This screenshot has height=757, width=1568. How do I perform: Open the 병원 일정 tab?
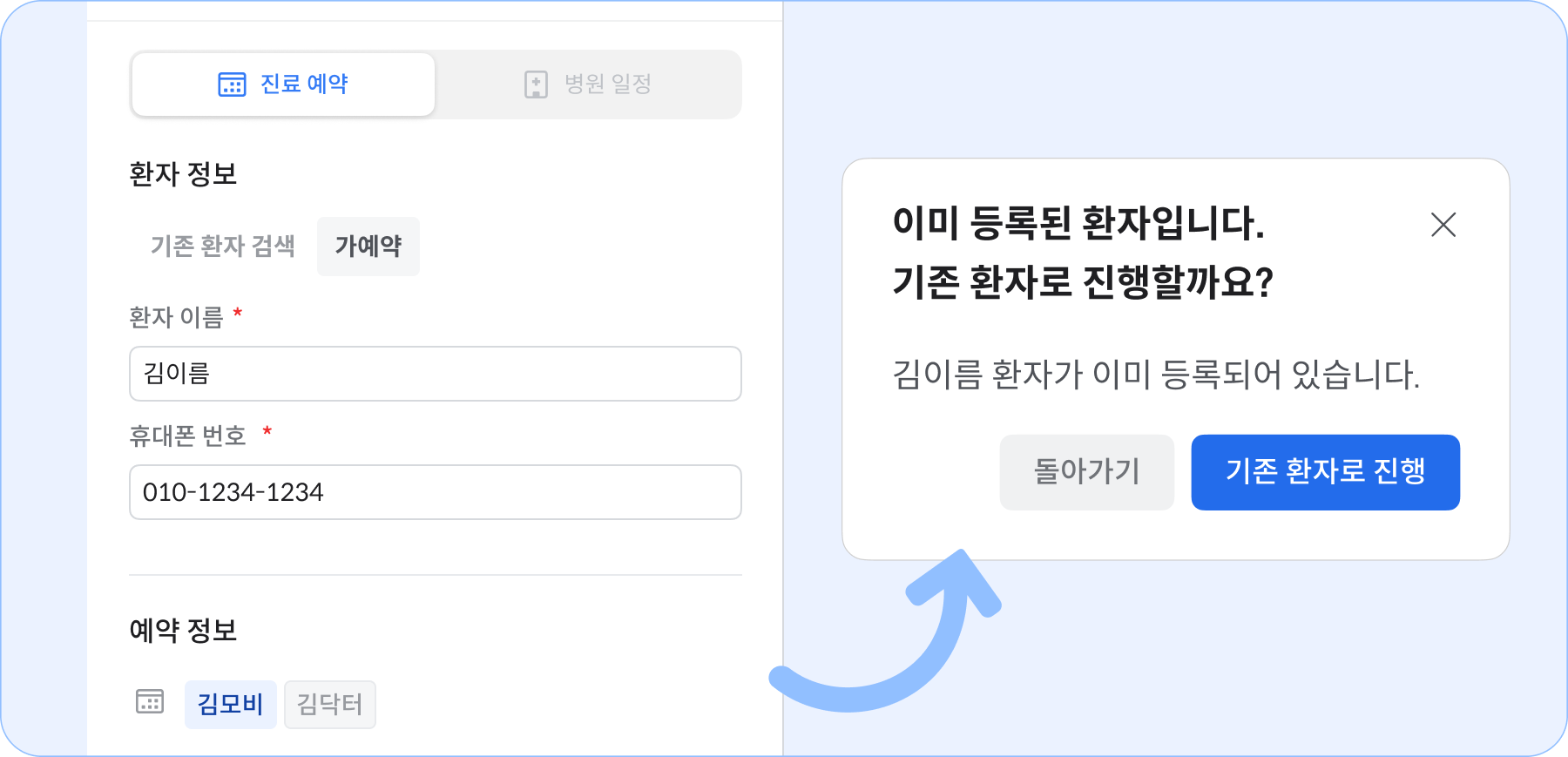click(588, 84)
